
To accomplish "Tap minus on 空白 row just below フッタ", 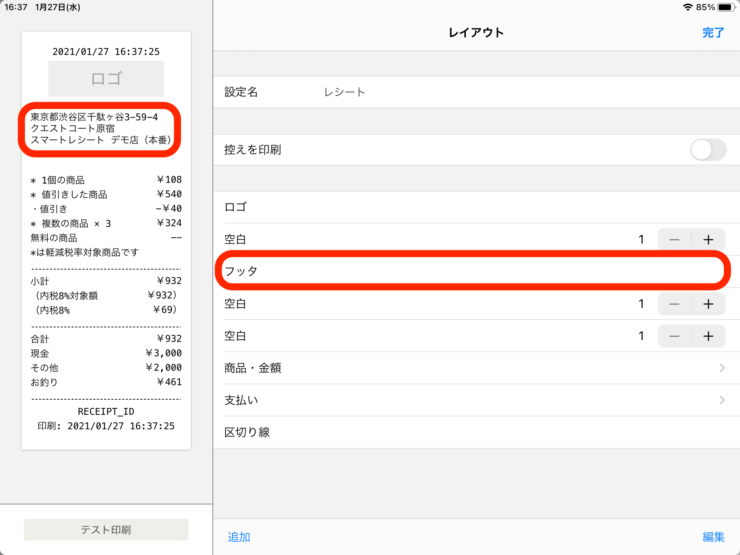I will 674,304.
